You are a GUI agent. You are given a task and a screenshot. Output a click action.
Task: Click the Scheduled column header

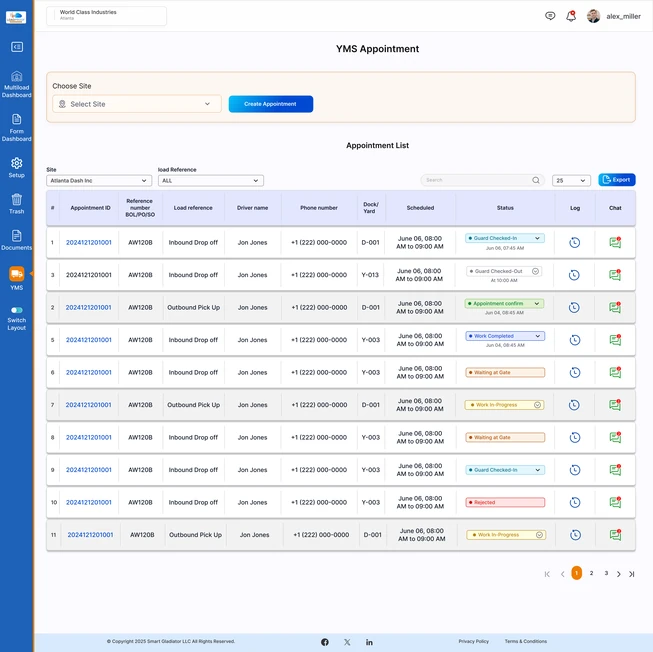tap(420, 208)
